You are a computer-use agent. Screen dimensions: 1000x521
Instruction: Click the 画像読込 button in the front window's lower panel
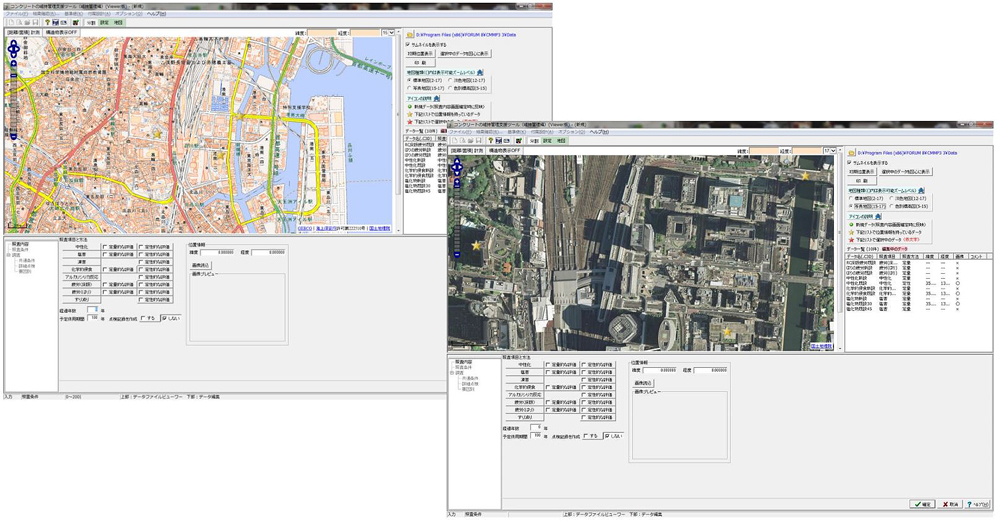point(643,383)
